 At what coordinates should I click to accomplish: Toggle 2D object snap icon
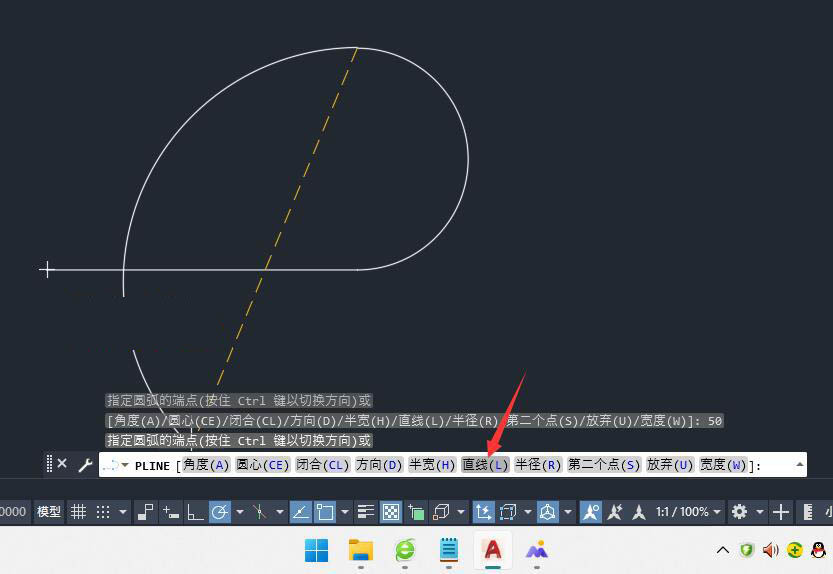pyautogui.click(x=325, y=512)
